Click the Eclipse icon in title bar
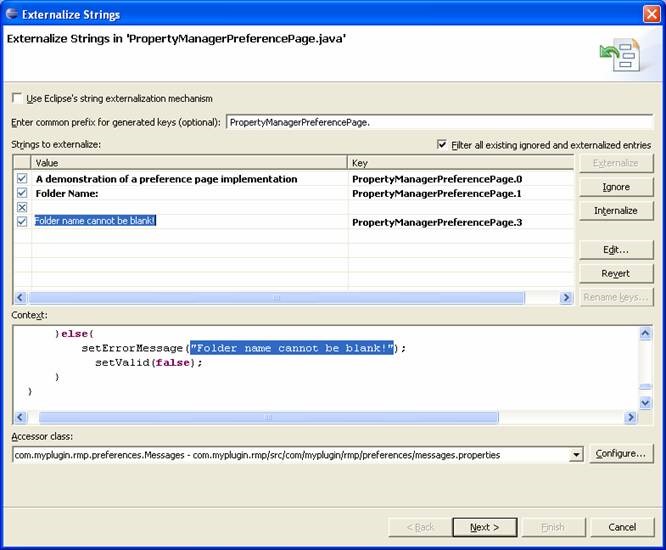Viewport: 666px width, 550px height. [12, 14]
